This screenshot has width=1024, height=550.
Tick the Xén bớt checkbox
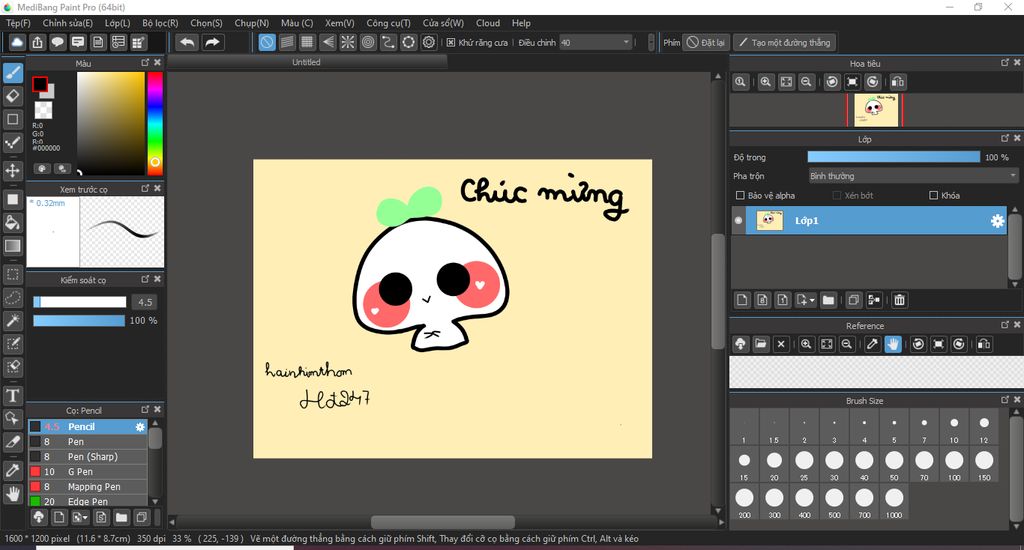(x=837, y=195)
